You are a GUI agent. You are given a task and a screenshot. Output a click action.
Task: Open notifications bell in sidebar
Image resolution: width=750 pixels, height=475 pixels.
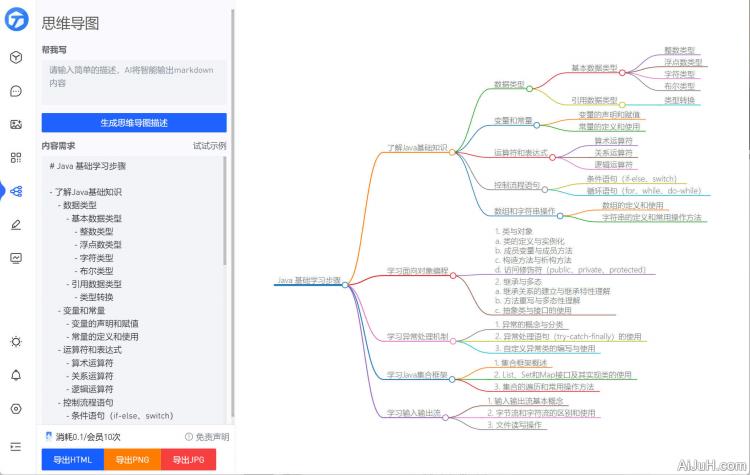[16, 375]
